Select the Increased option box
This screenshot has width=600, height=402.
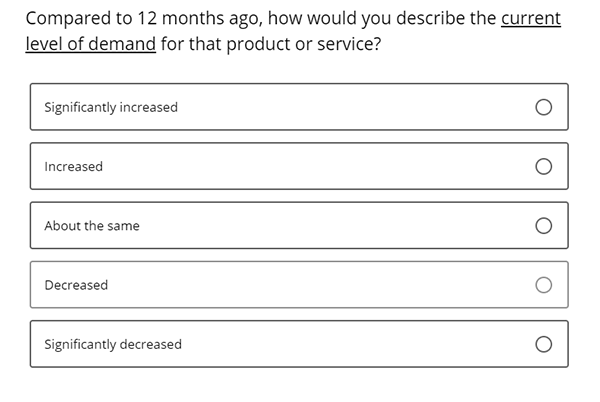coord(299,166)
